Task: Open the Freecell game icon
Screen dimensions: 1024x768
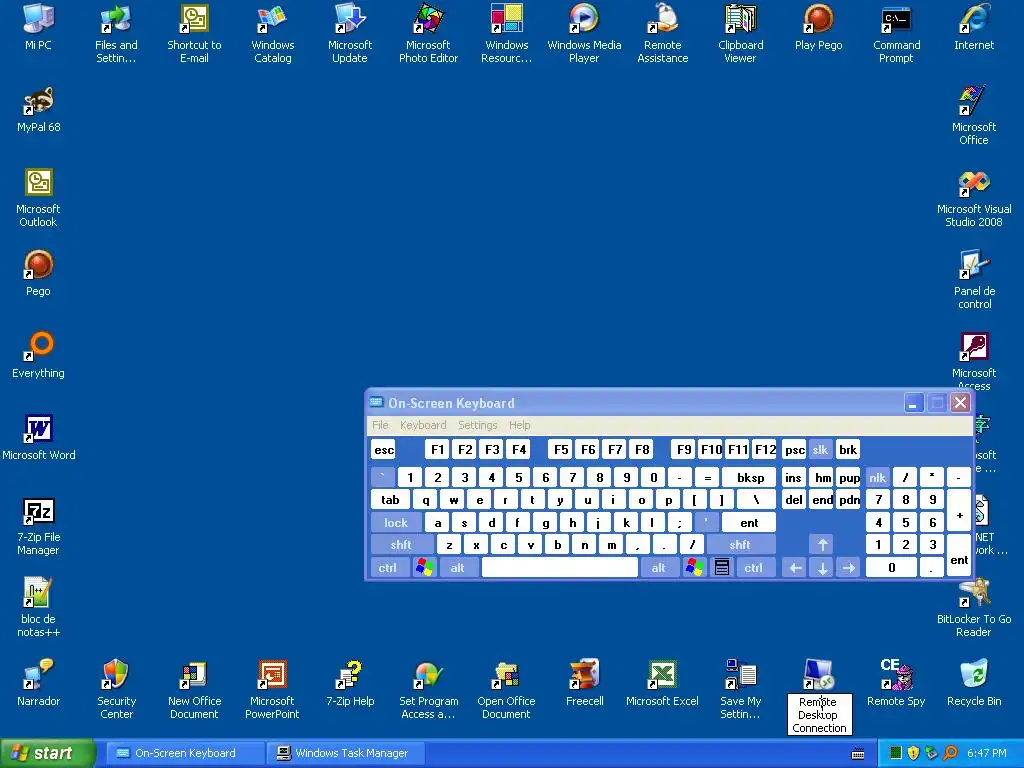Action: click(584, 676)
